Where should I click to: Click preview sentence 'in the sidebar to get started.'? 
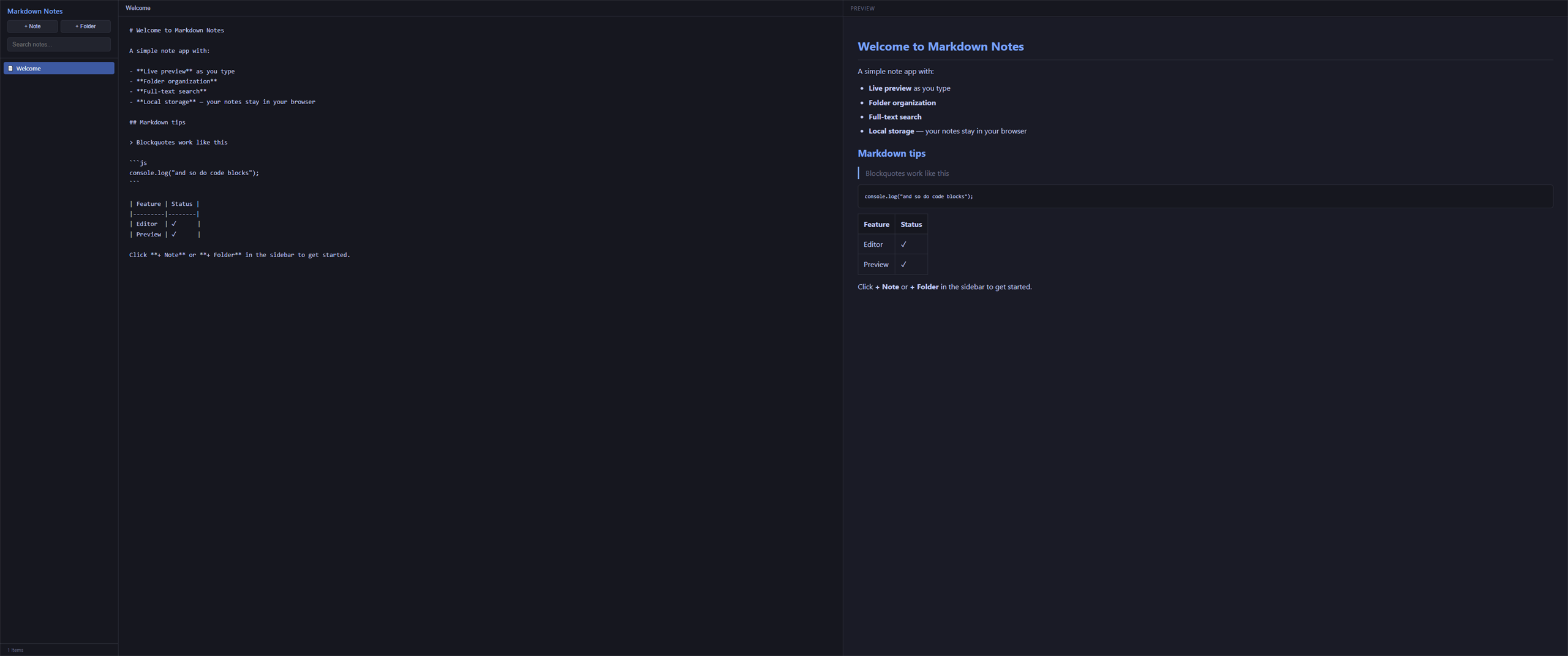coord(986,287)
